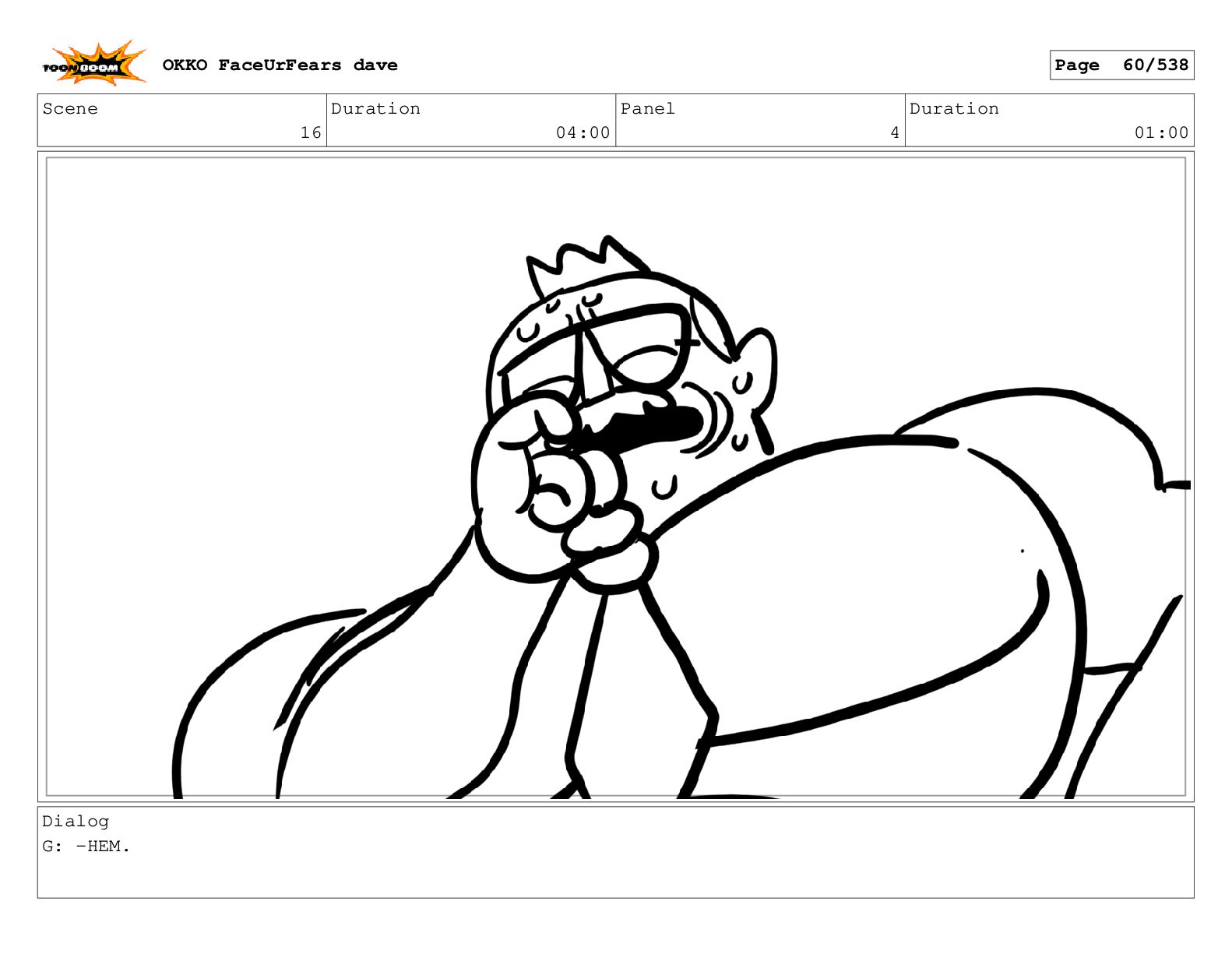This screenshot has height=954, width=1232.
Task: Click the scene duration value '04:00'
Action: (583, 133)
